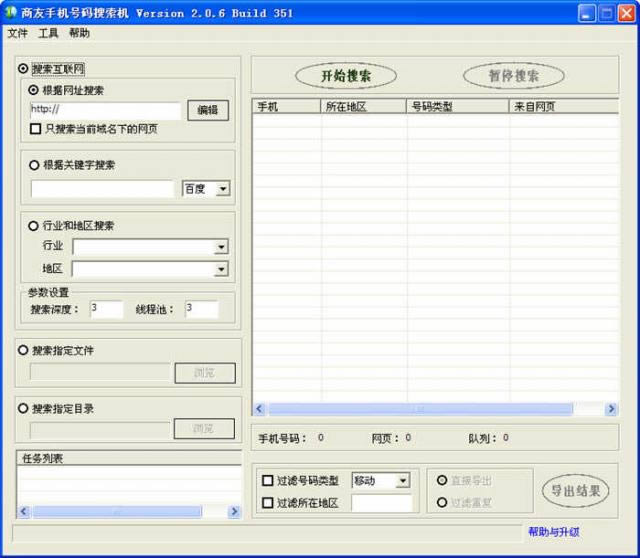Sort by the 来自网页 column header

(564, 107)
